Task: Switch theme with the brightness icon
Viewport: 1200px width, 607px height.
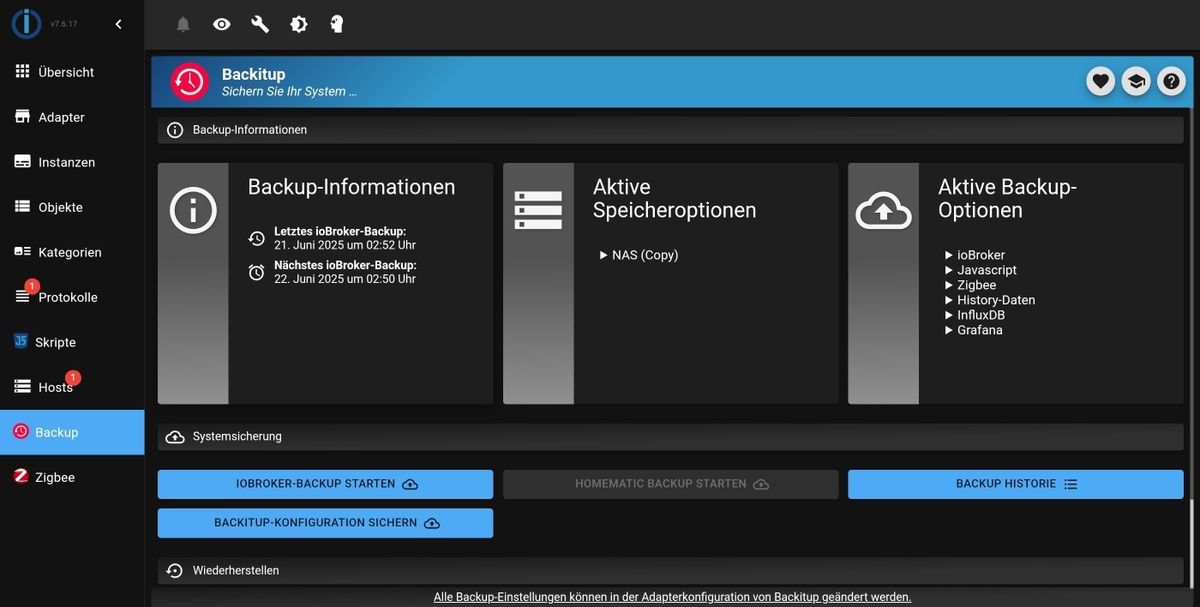Action: [298, 24]
